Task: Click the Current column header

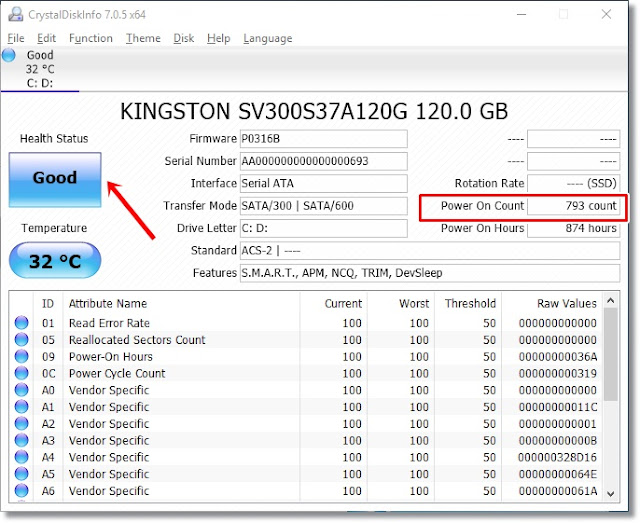Action: (333, 303)
